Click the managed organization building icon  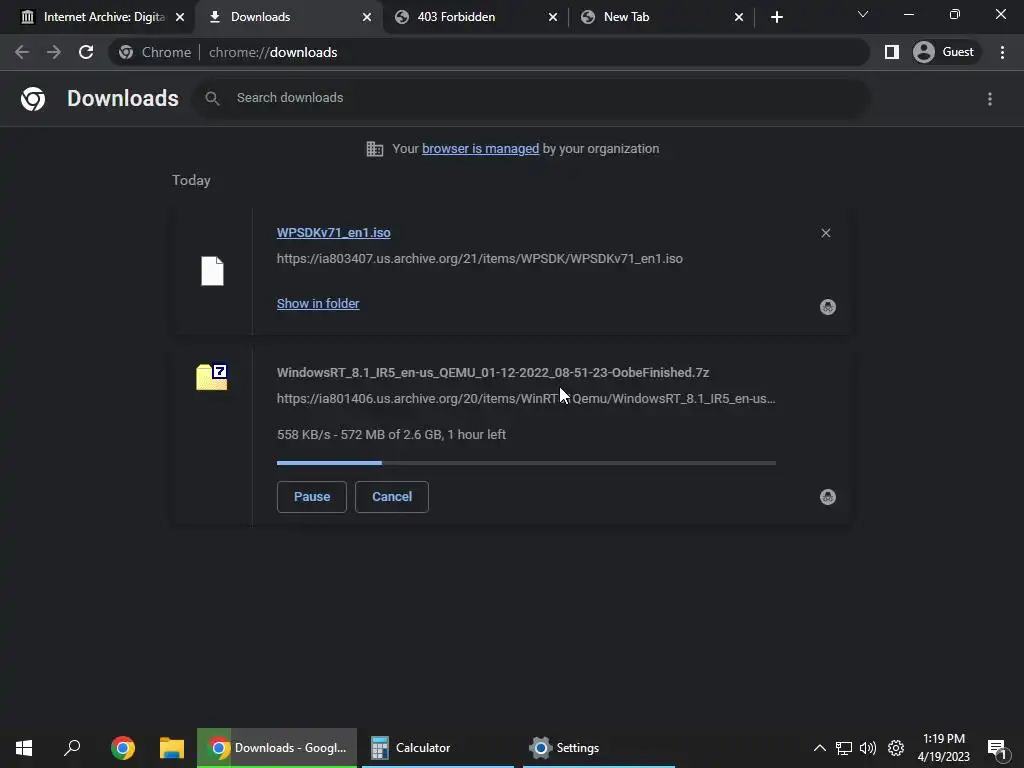[374, 149]
